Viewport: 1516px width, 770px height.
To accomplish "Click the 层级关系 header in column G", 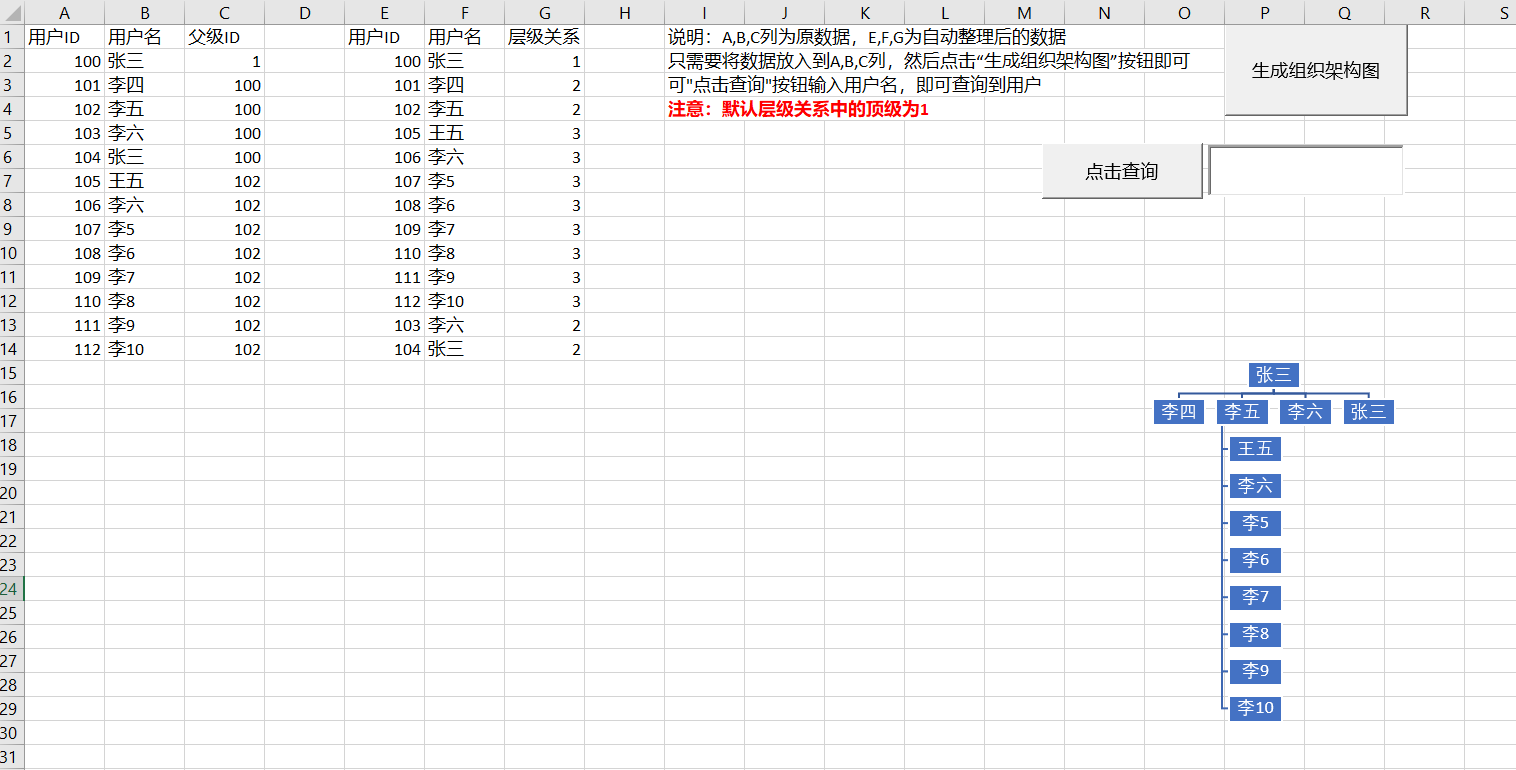I will [544, 36].
